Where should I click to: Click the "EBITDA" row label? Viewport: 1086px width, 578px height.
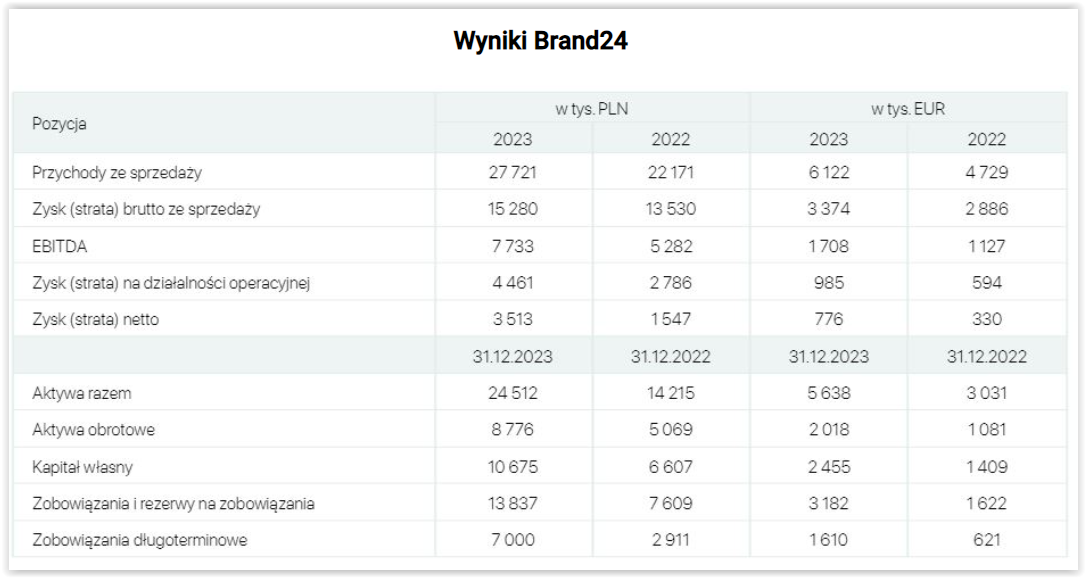click(x=60, y=246)
